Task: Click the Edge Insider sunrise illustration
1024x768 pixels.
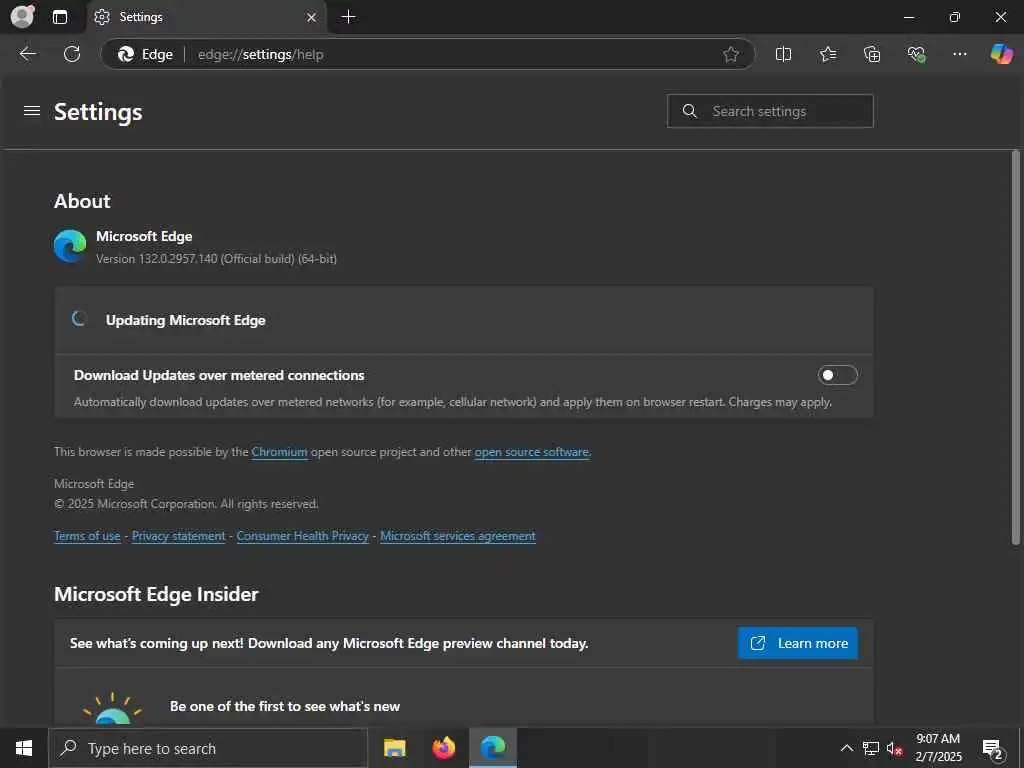Action: pos(112,708)
